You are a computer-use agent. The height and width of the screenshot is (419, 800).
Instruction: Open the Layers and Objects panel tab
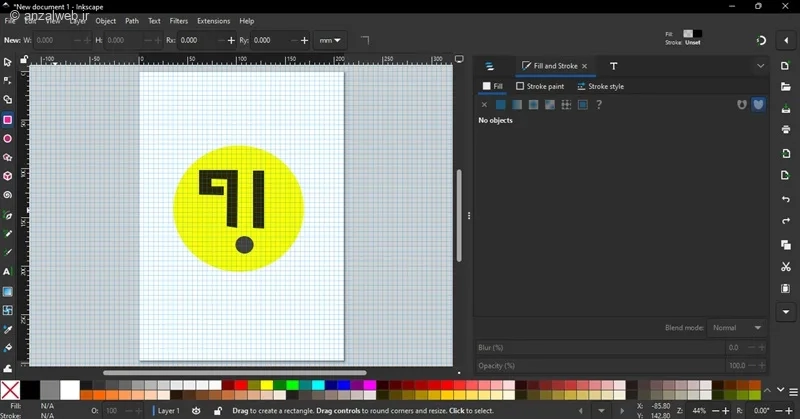(x=489, y=66)
